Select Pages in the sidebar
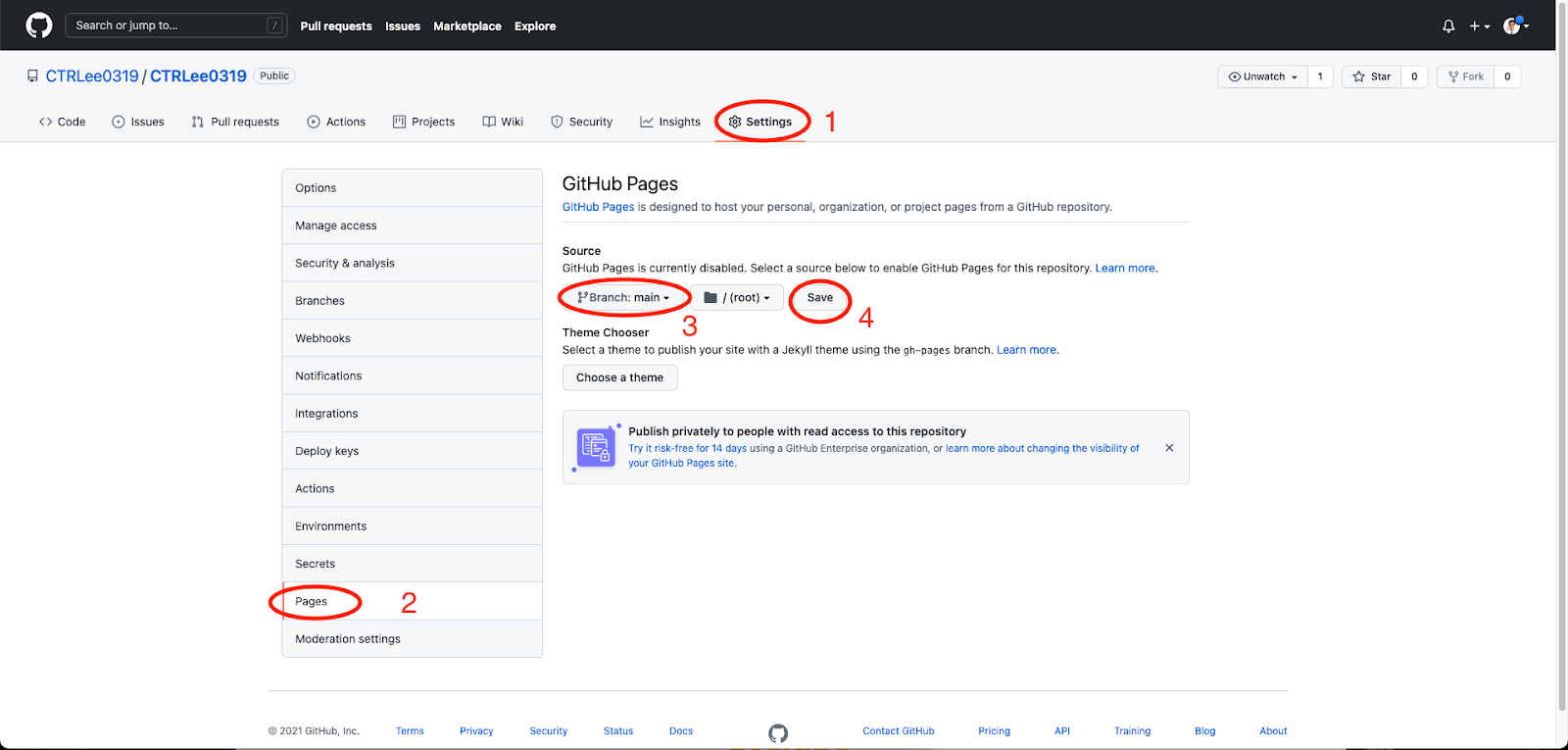This screenshot has height=750, width=1568. pyautogui.click(x=412, y=601)
